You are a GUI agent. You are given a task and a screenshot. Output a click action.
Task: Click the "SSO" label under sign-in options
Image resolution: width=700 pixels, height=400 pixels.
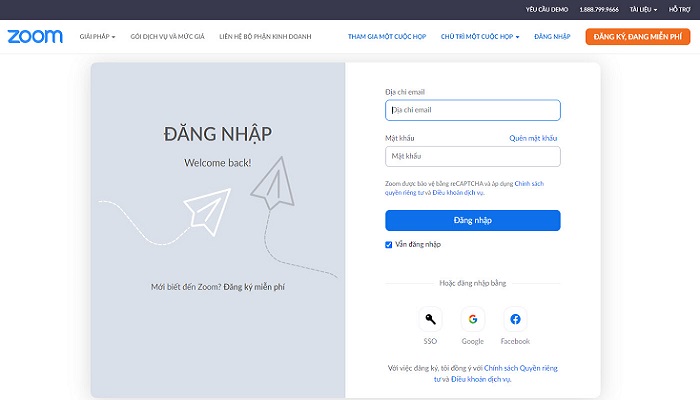pos(430,341)
